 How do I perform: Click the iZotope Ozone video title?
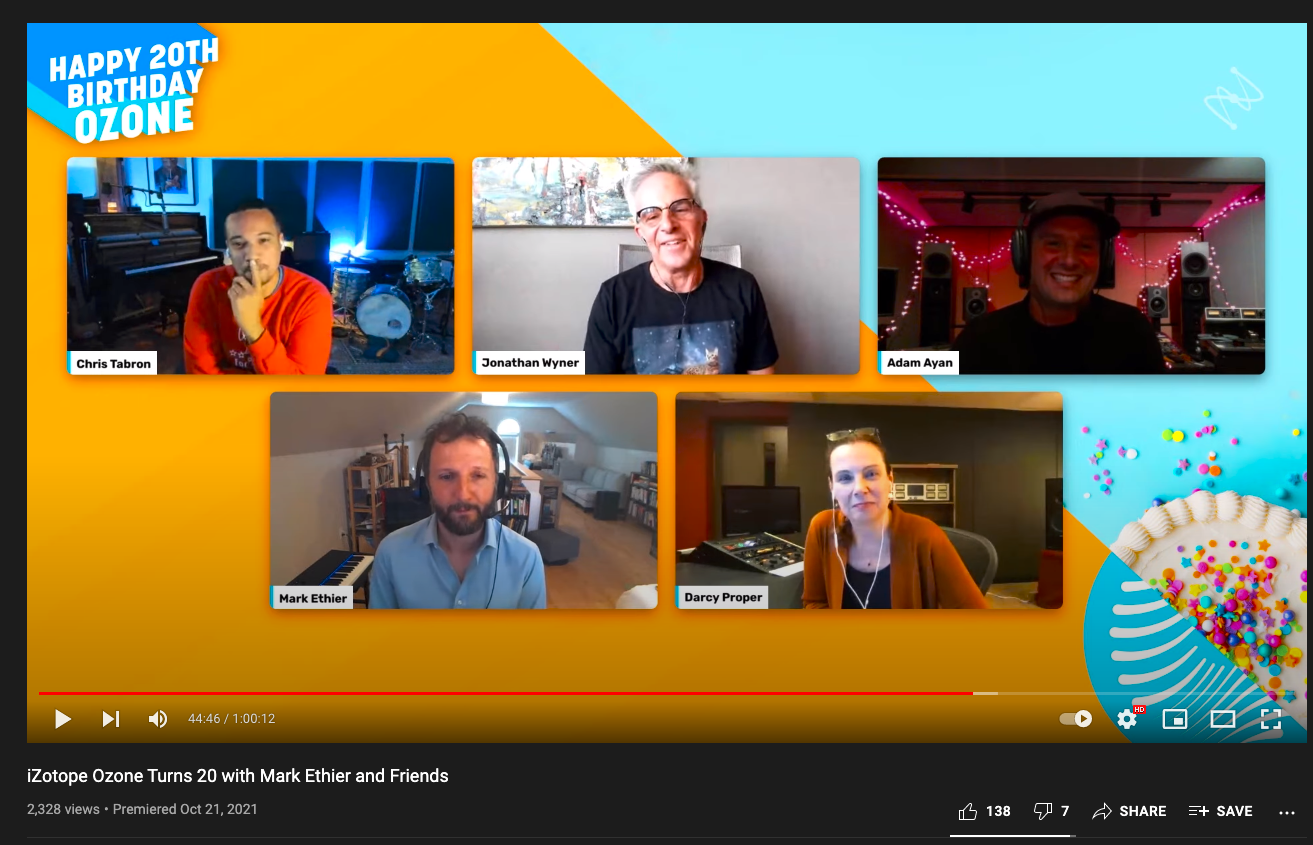tap(238, 776)
